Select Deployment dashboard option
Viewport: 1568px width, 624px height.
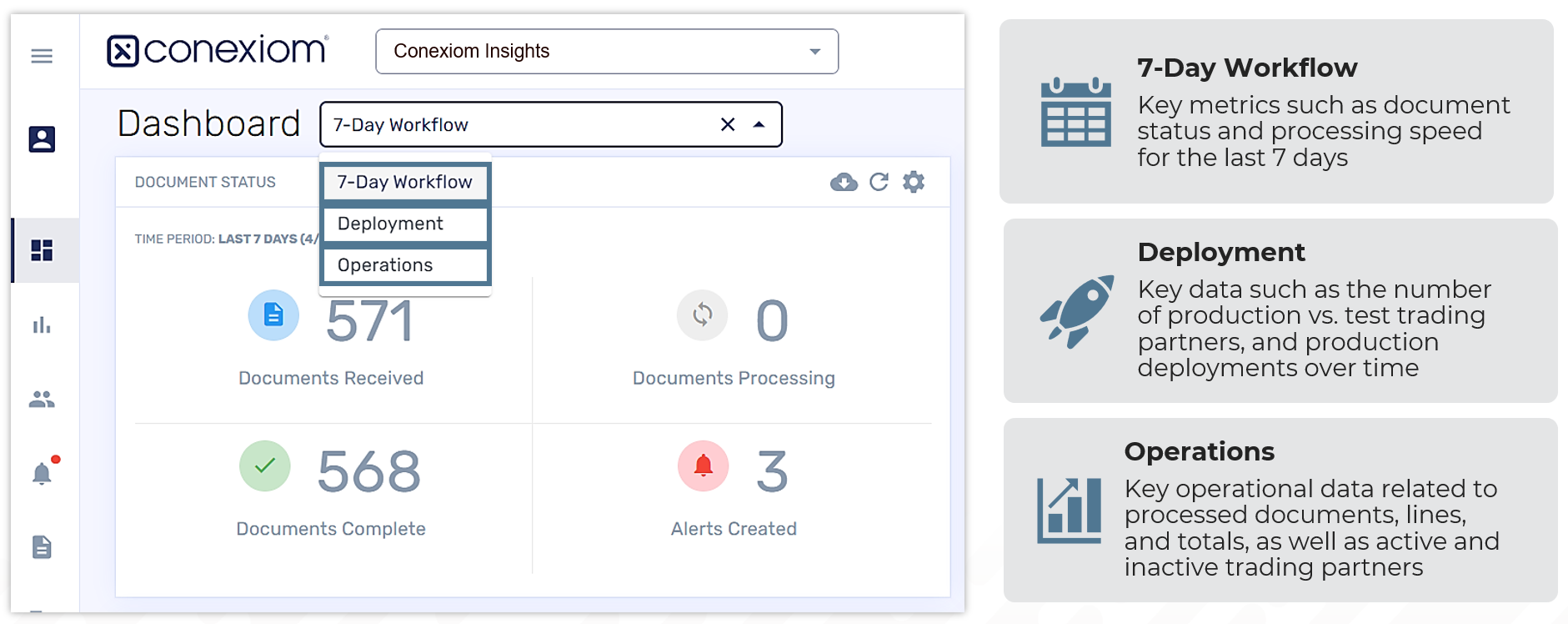click(x=405, y=224)
